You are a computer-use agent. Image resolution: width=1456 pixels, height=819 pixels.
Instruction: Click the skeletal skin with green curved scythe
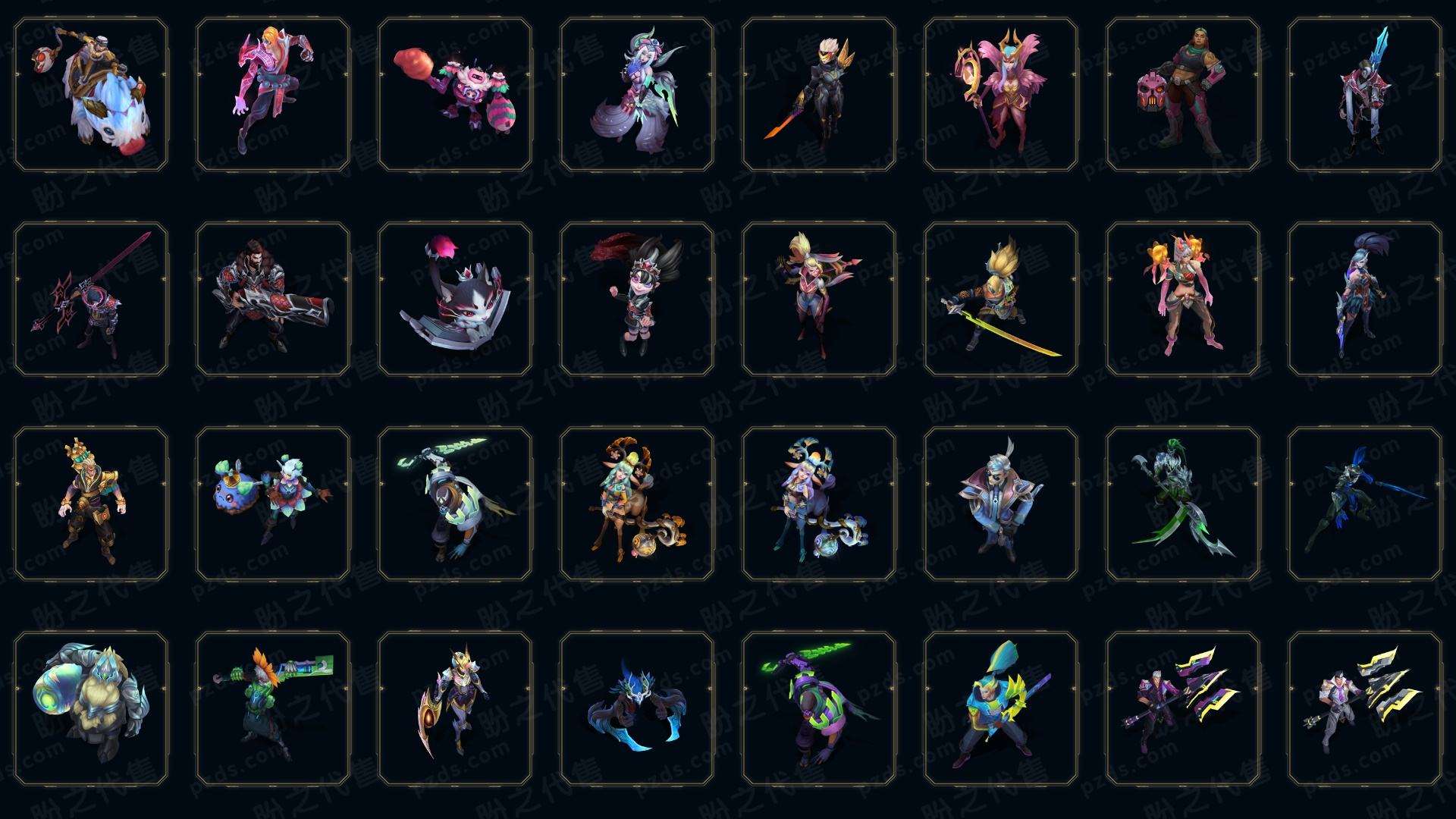coord(1183,504)
